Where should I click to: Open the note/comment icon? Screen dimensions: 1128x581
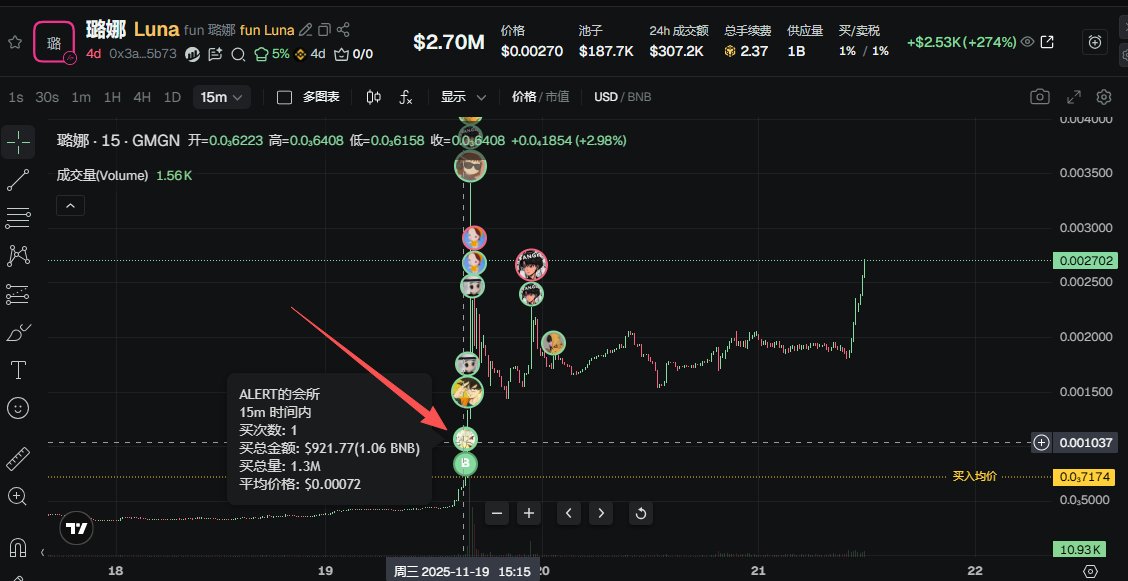215,54
